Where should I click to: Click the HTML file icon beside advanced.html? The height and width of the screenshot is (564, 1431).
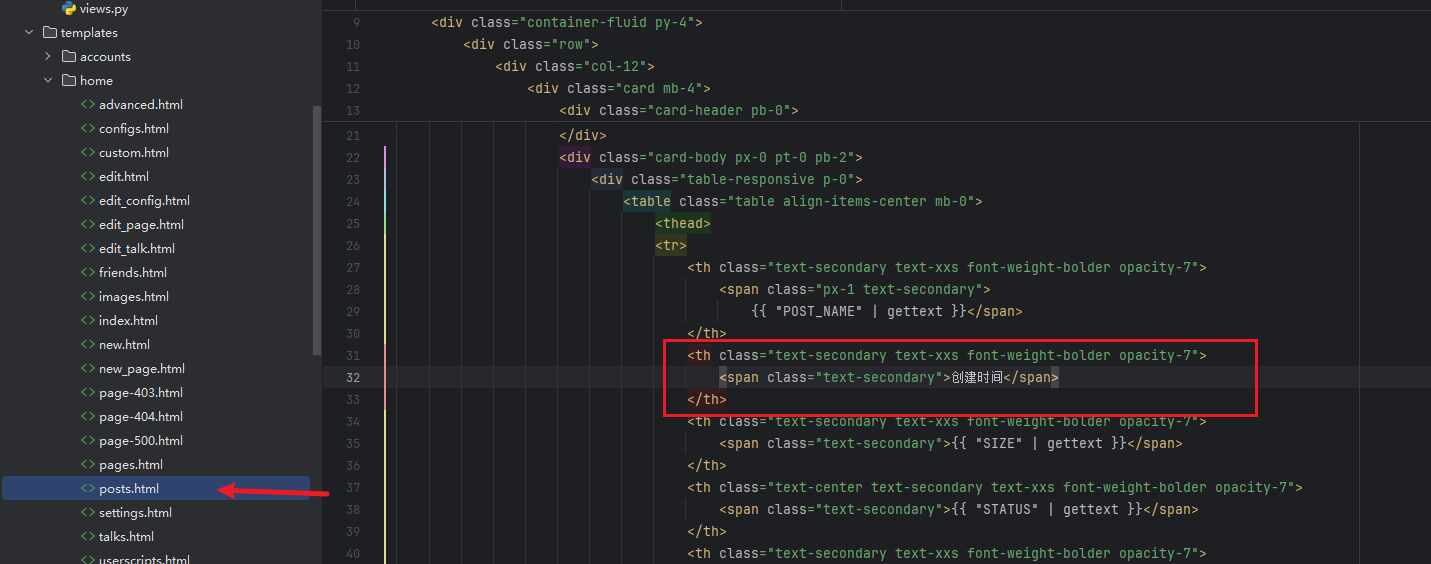(88, 105)
